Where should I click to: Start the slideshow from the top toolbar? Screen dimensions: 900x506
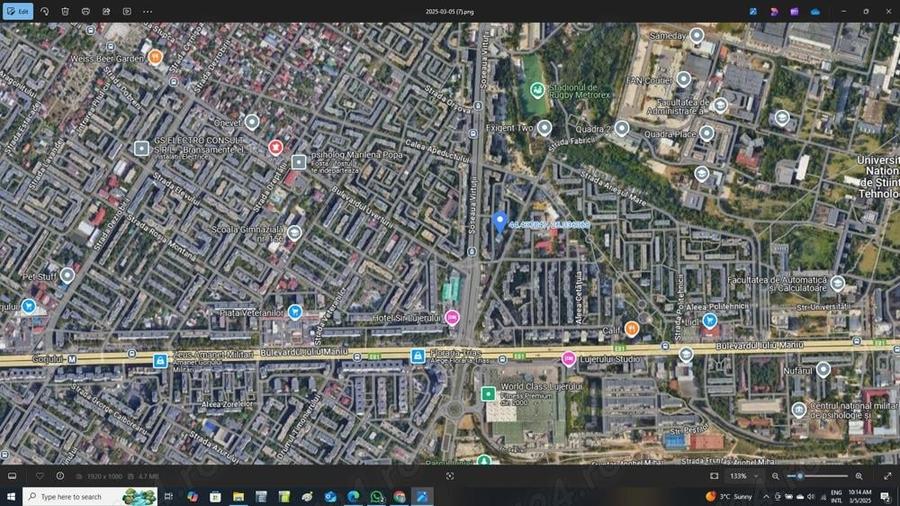127,11
